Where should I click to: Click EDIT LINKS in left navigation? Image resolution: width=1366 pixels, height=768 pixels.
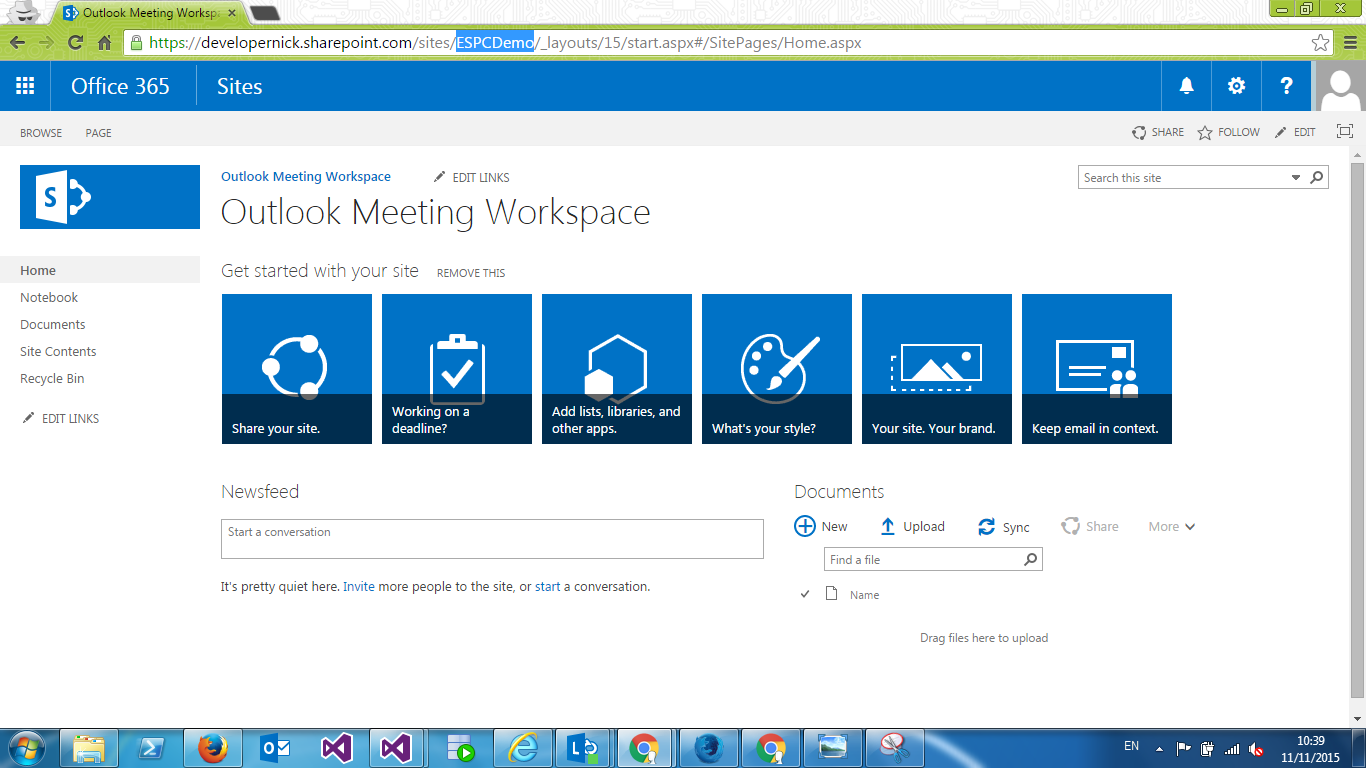click(61, 418)
